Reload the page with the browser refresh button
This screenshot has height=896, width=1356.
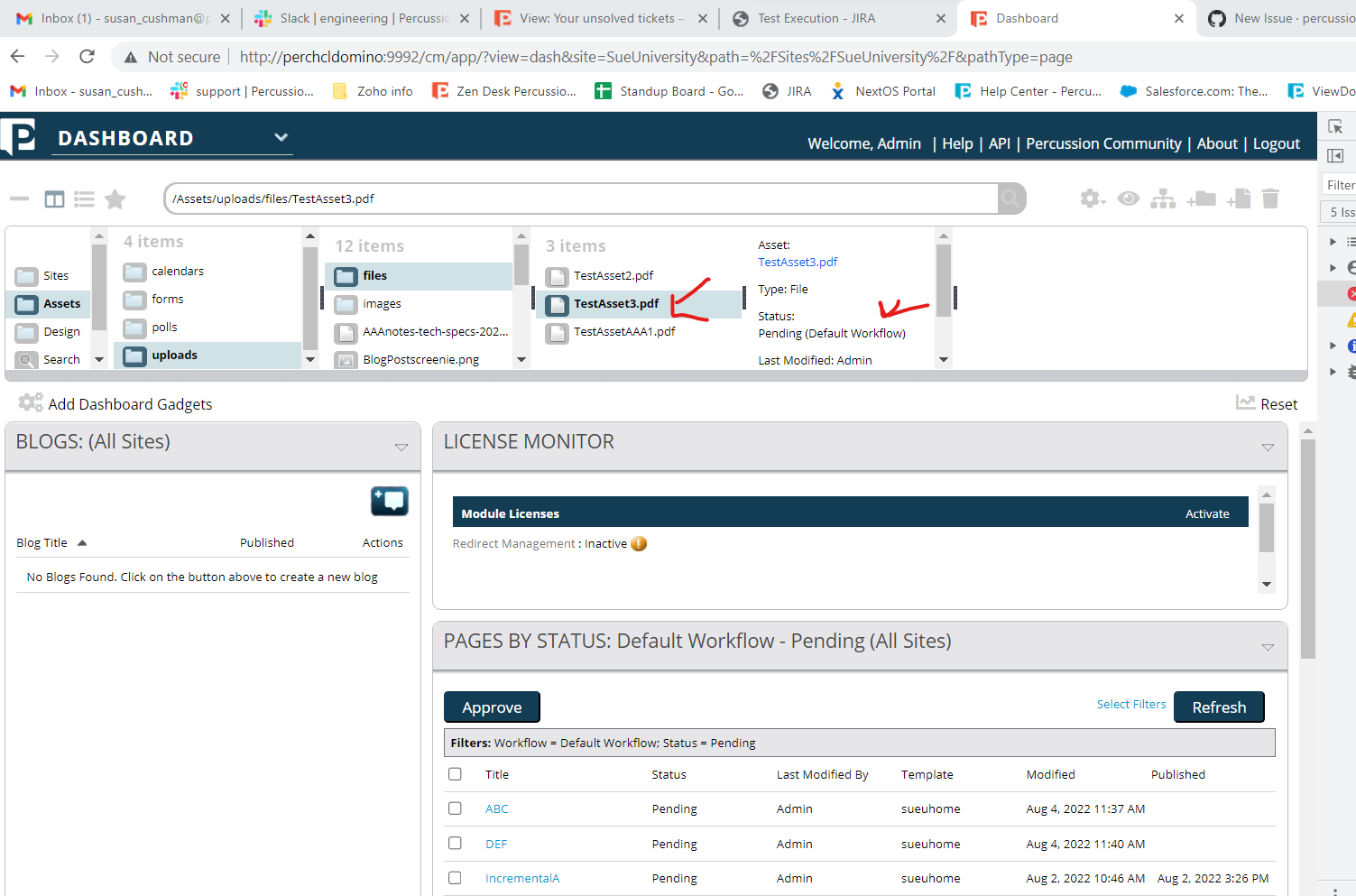tap(88, 57)
